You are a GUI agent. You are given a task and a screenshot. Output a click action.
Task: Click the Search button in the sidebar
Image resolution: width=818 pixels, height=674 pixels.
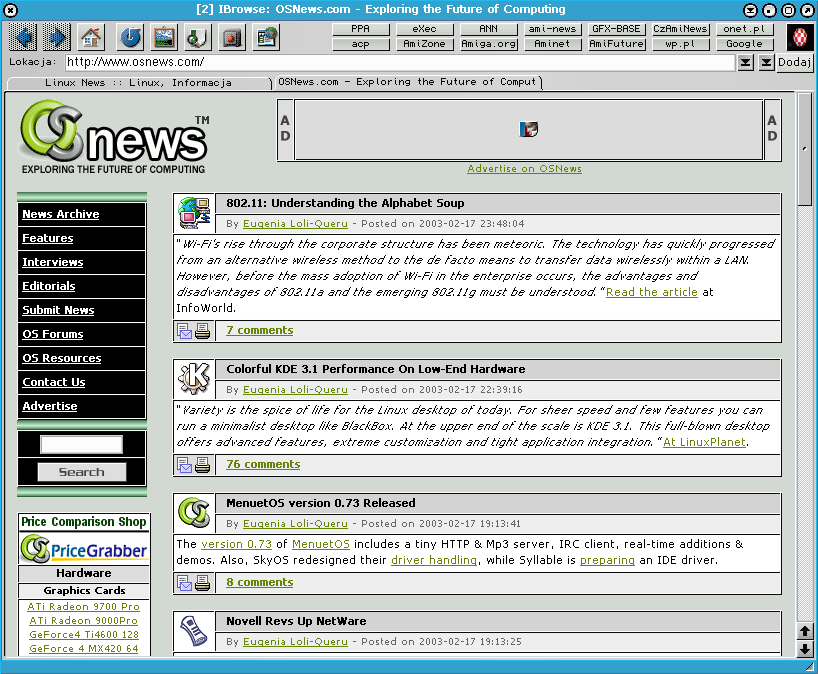[x=81, y=472]
